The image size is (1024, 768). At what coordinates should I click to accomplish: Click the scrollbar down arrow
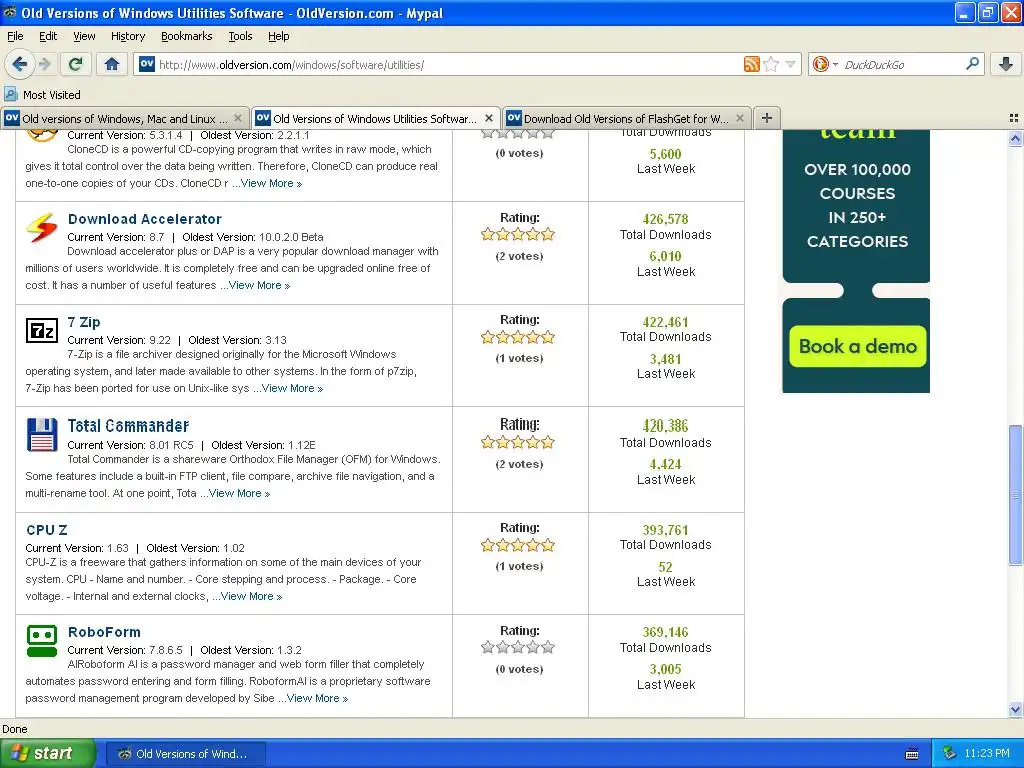(1015, 709)
